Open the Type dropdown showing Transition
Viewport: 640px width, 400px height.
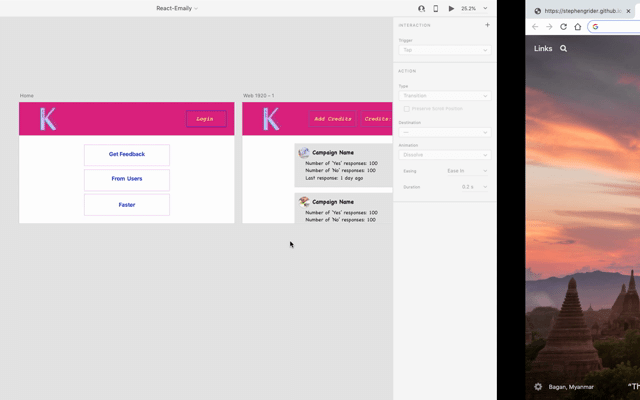tap(444, 96)
